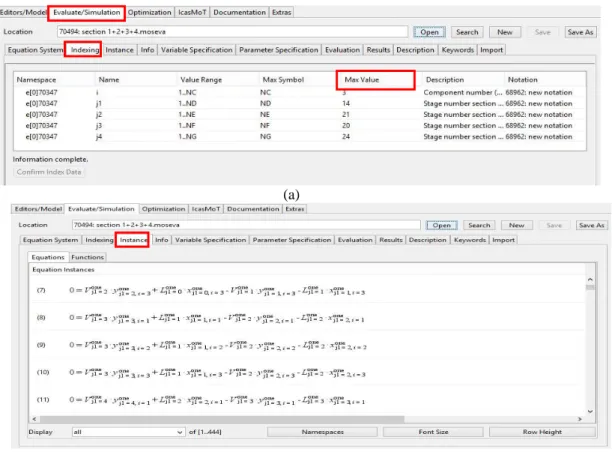
Task: Select index row j1 with max 14
Action: [x=299, y=103]
